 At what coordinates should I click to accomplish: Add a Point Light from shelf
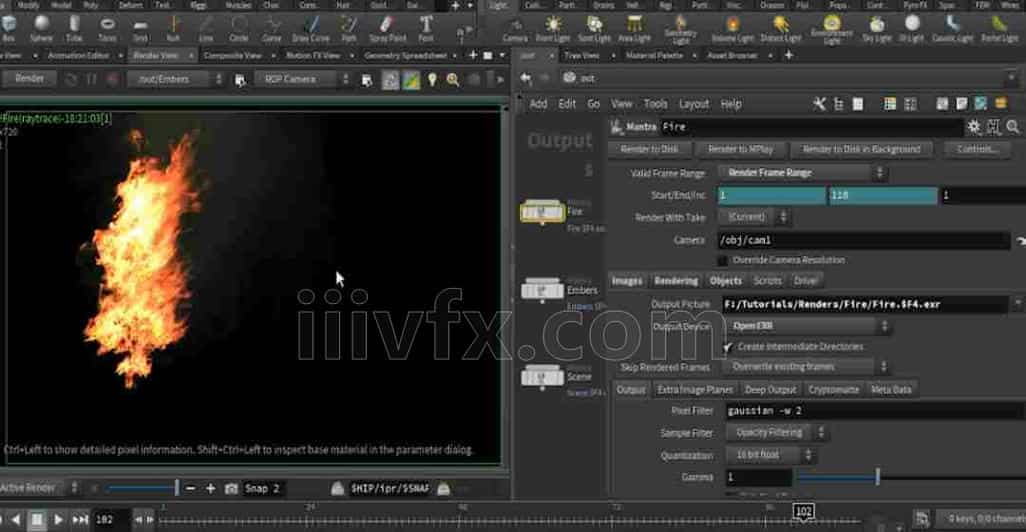click(553, 28)
